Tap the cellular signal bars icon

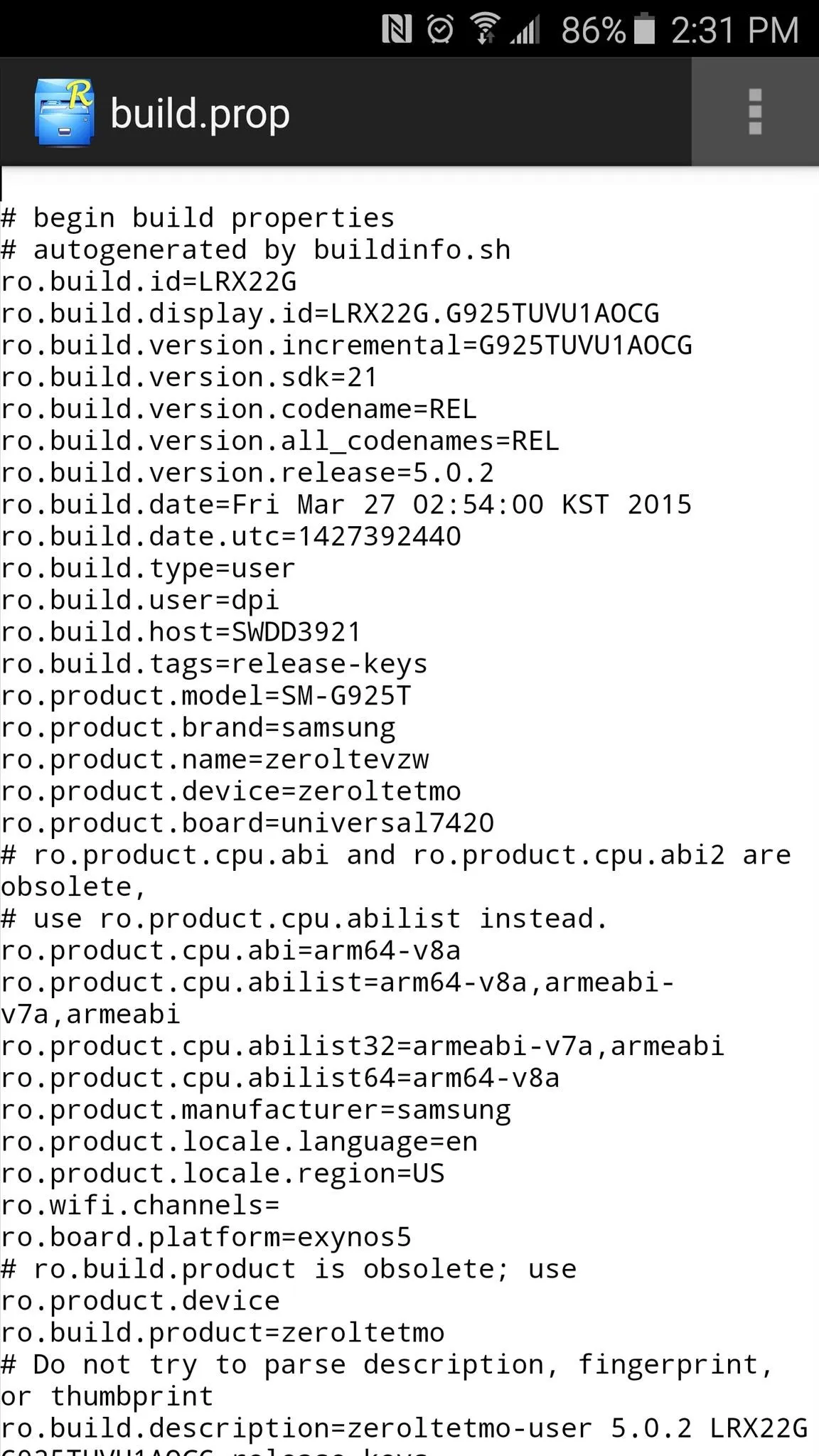click(x=525, y=30)
